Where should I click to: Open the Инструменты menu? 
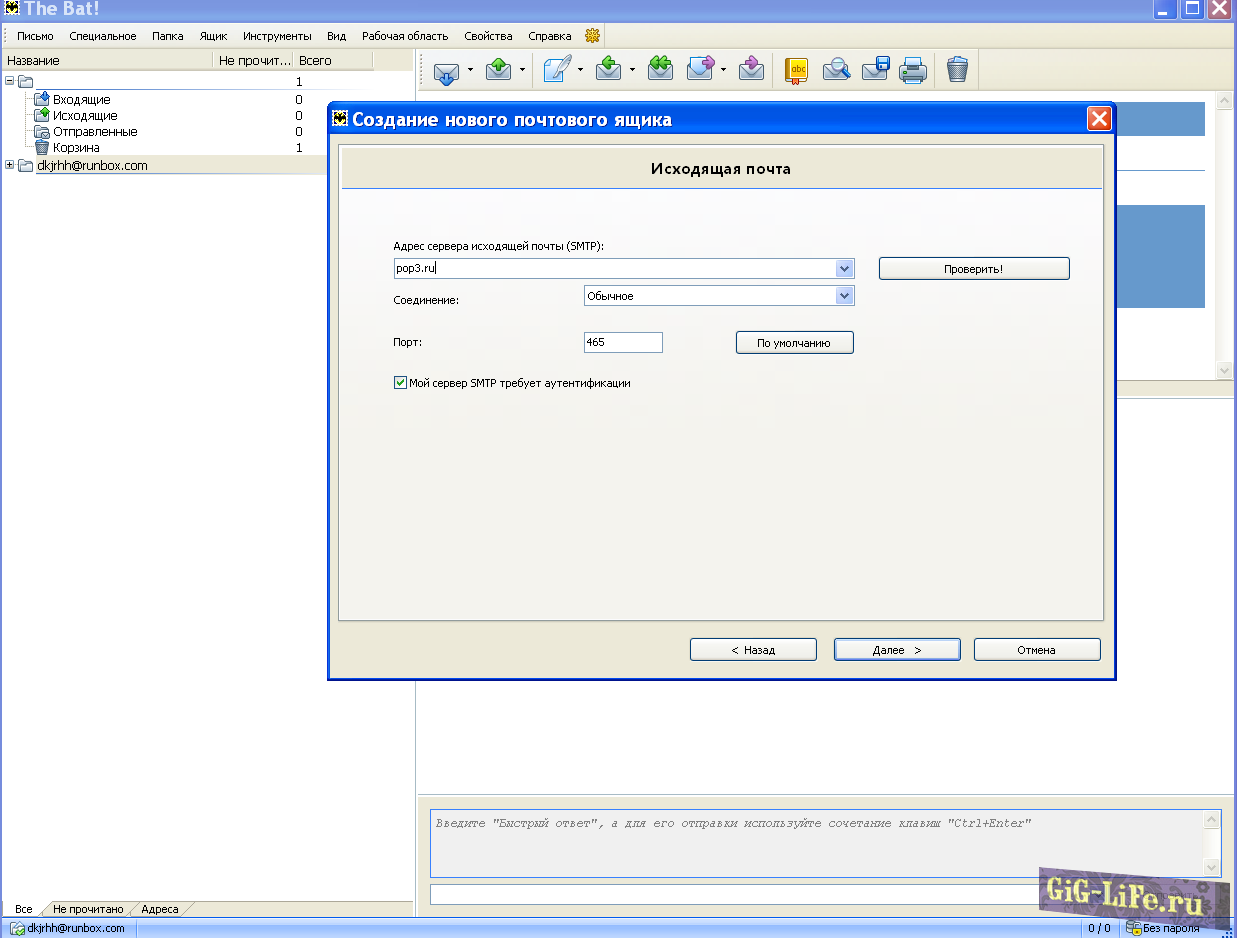pyautogui.click(x=277, y=36)
